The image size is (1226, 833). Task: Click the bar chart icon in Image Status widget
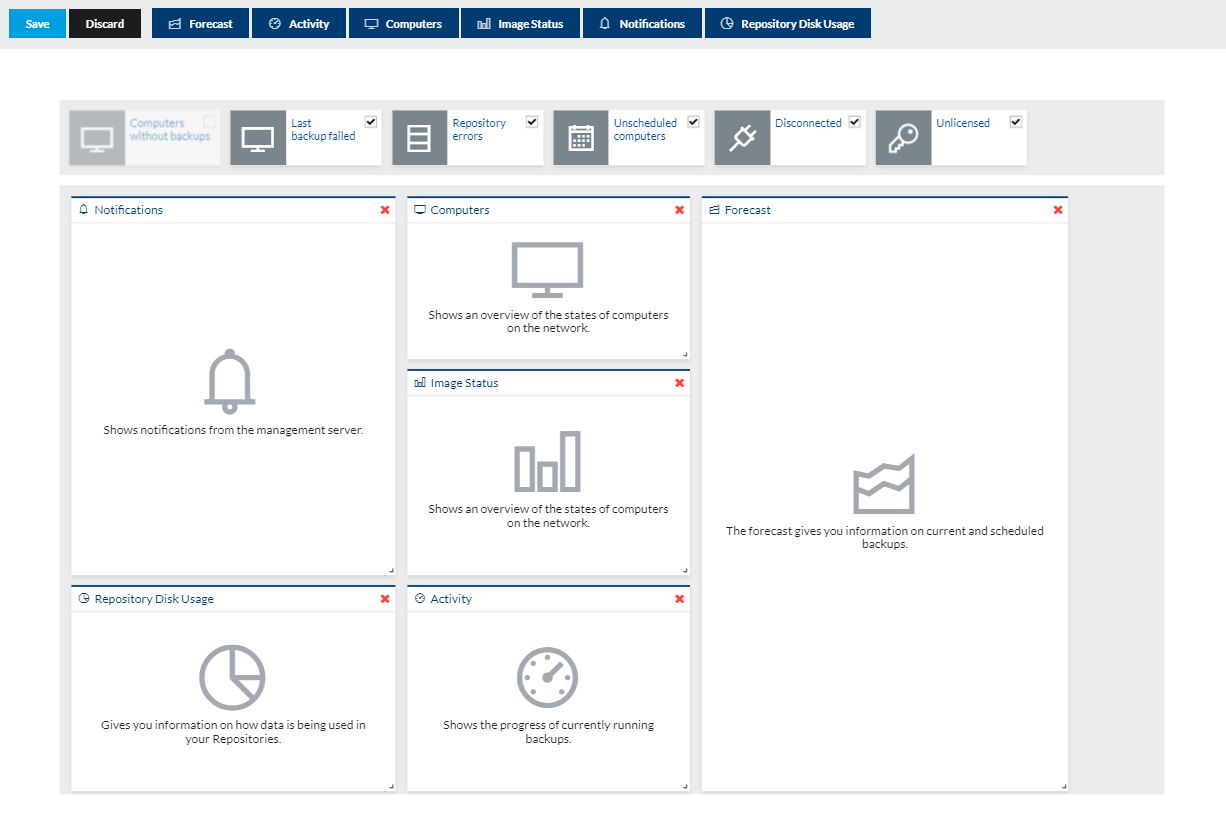pyautogui.click(x=547, y=461)
